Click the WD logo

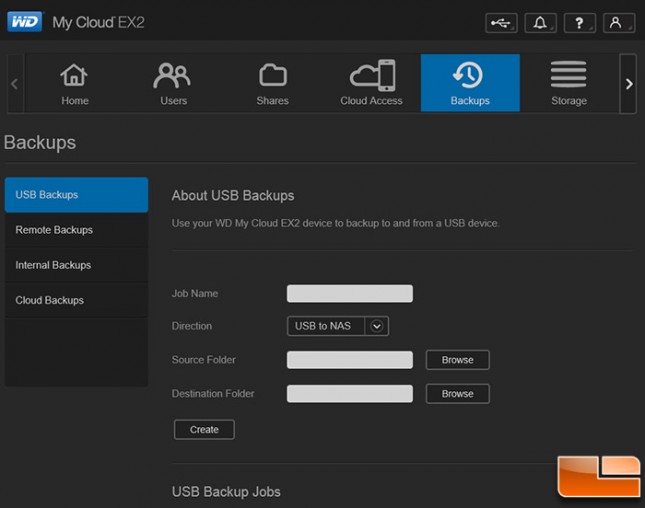pyautogui.click(x=25, y=22)
